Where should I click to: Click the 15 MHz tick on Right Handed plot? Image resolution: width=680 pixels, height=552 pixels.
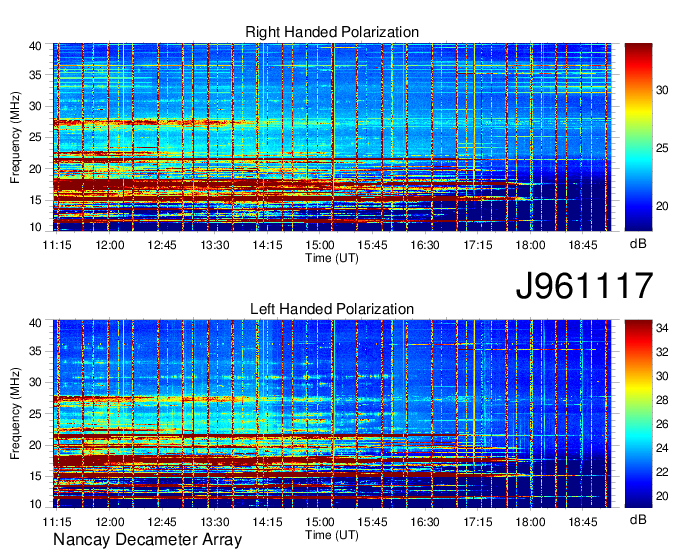(35, 200)
